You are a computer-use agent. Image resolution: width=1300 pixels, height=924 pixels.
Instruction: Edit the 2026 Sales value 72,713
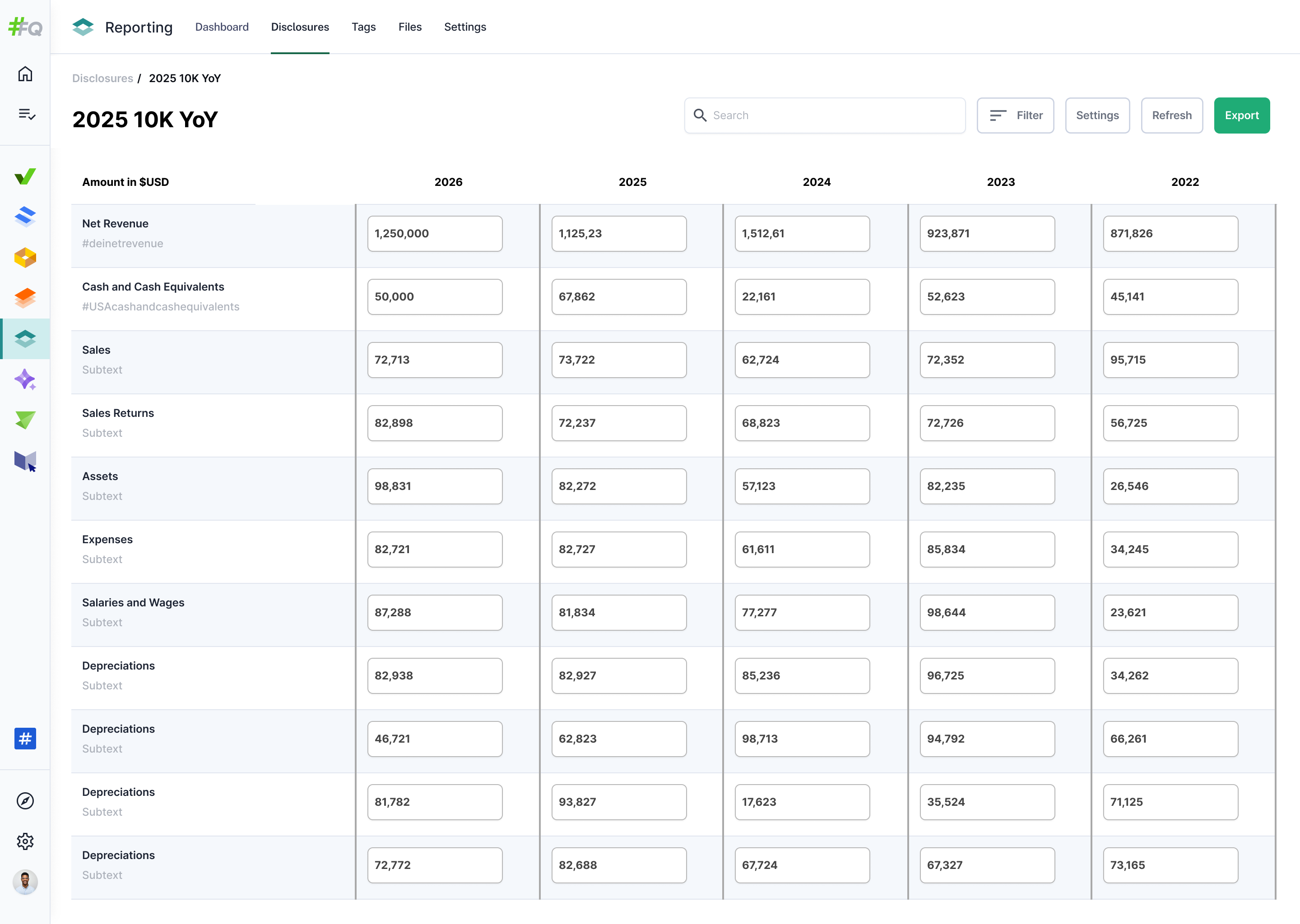tap(434, 360)
